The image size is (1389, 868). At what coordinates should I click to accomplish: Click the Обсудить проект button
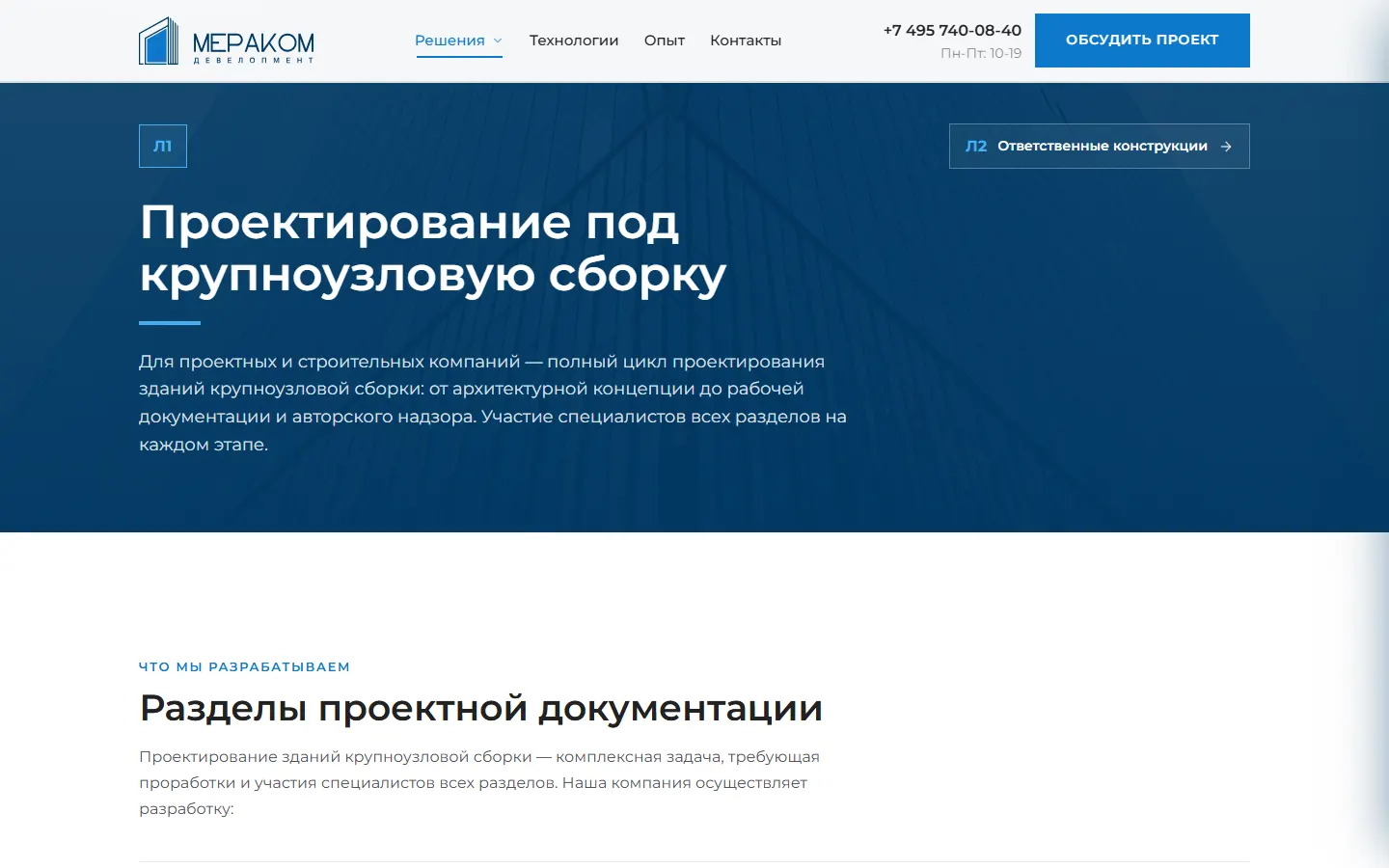click(1142, 41)
